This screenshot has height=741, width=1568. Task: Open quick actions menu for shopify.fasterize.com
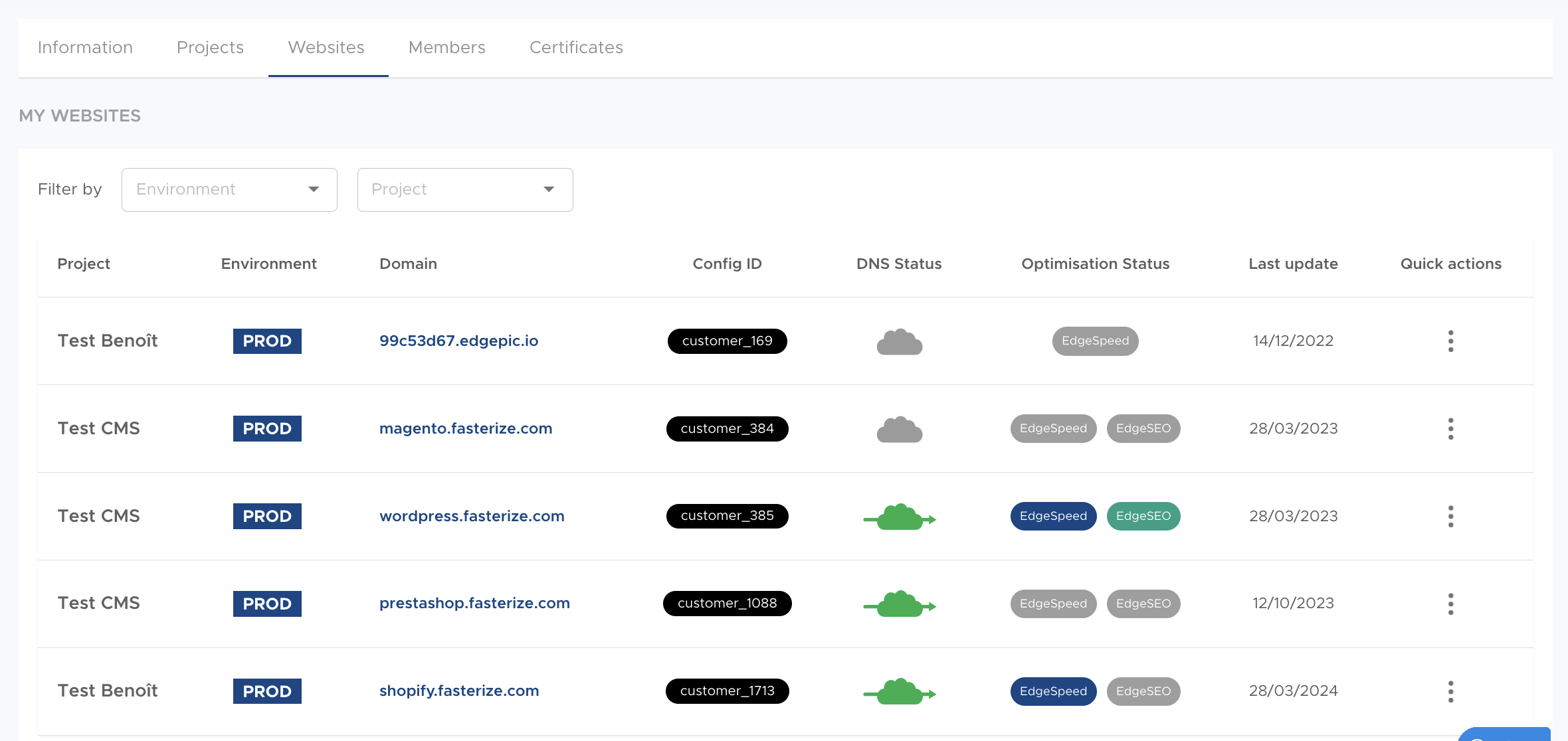1450,691
